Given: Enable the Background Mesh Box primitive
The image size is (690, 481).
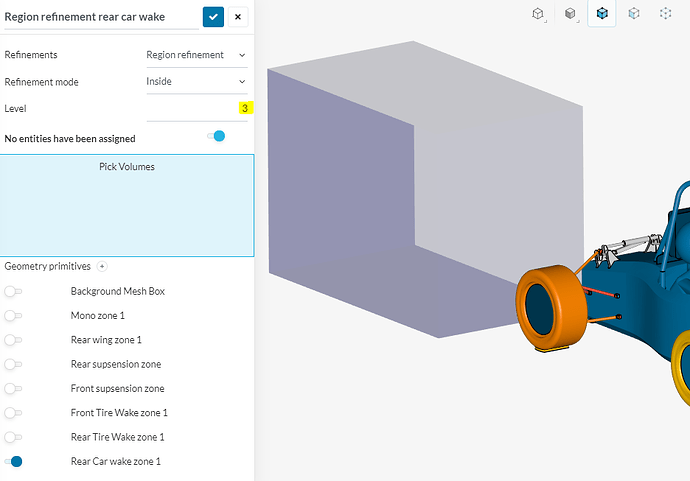Looking at the screenshot, I should [x=13, y=291].
